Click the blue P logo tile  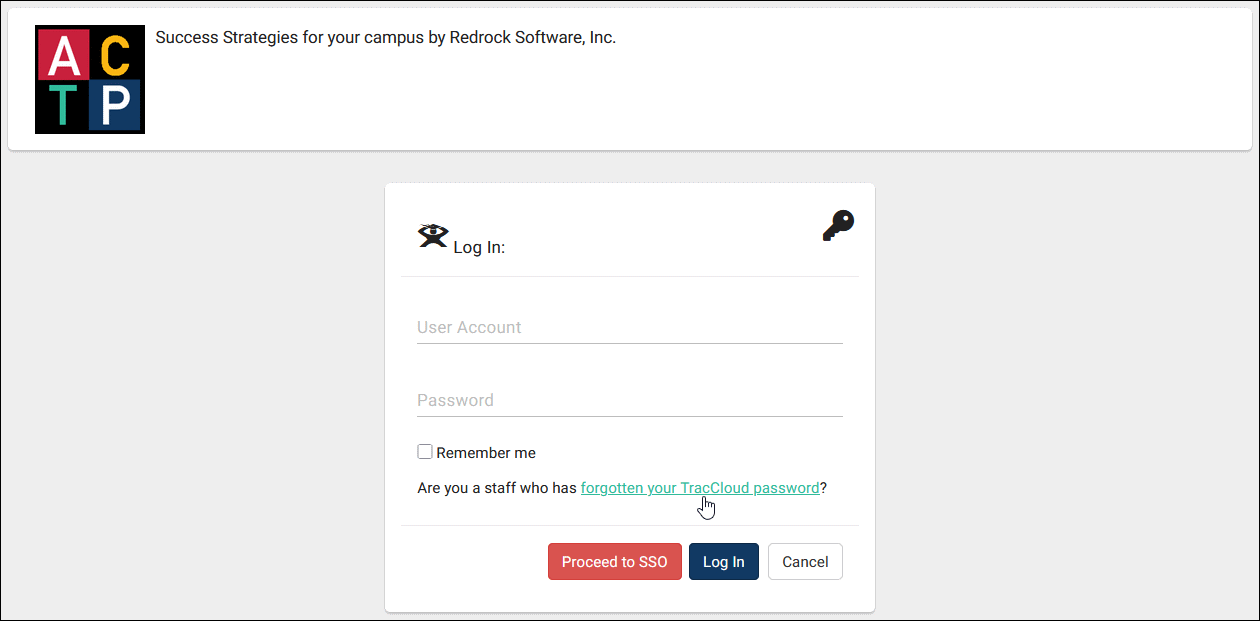pyautogui.click(x=115, y=106)
